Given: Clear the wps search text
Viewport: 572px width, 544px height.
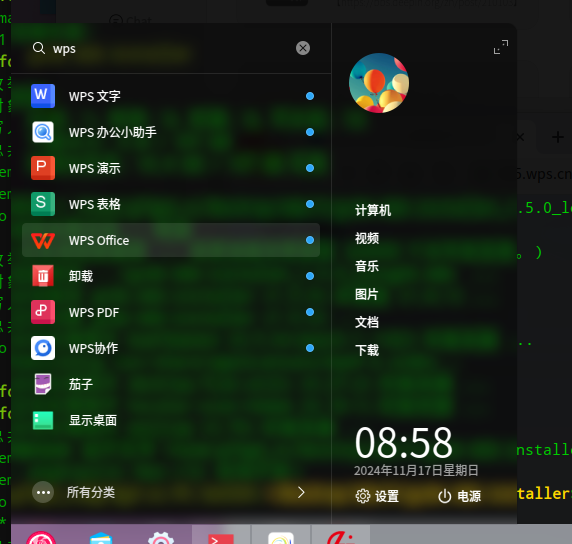Looking at the screenshot, I should point(303,48).
